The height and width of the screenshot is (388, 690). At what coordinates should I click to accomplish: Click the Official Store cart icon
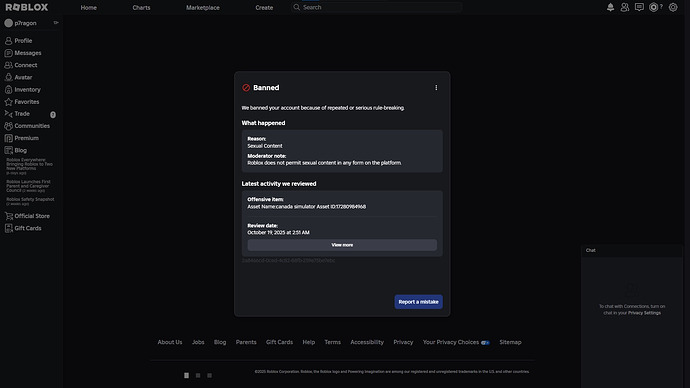pos(8,216)
